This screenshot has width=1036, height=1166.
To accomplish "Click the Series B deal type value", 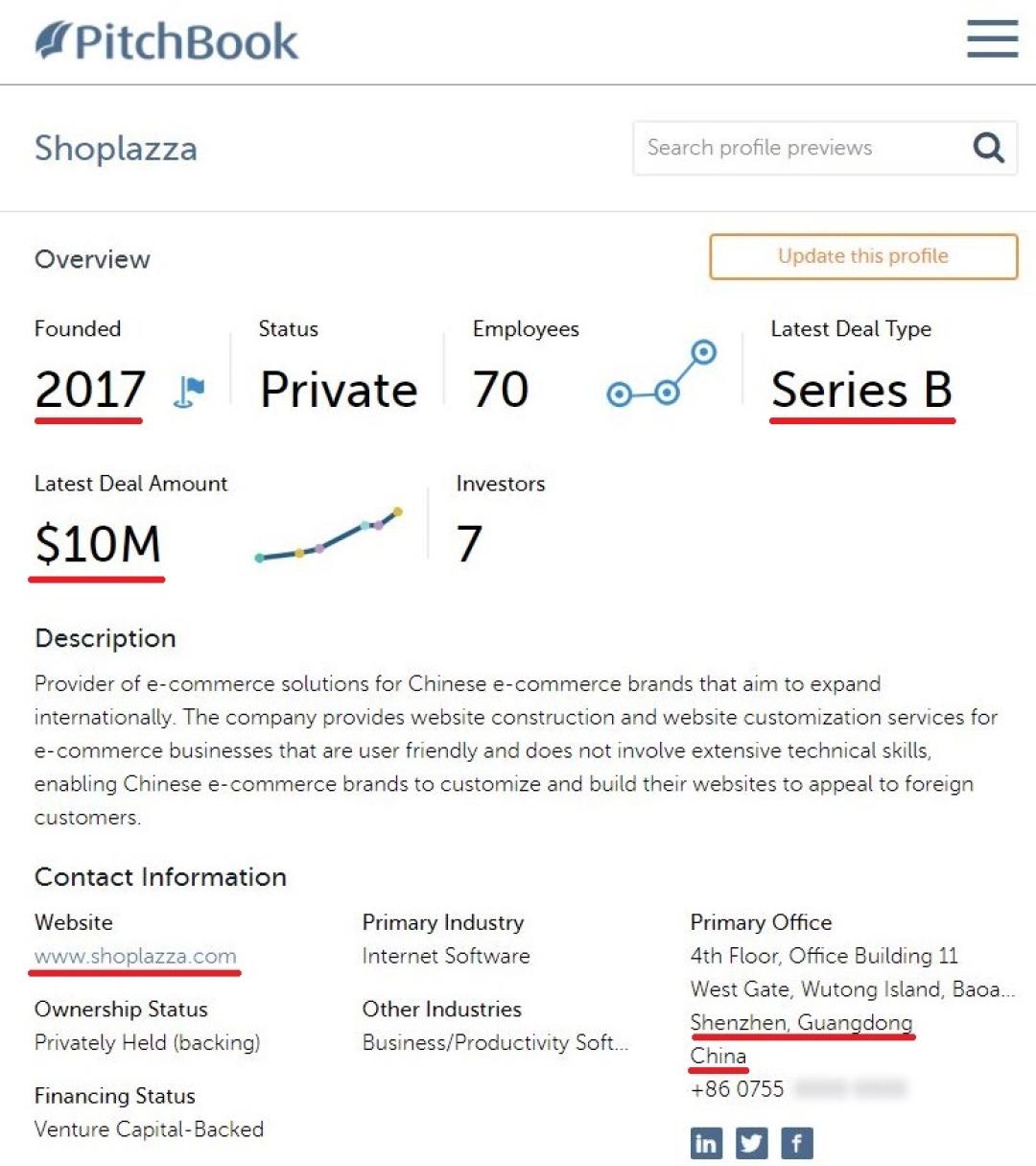I will 860,391.
